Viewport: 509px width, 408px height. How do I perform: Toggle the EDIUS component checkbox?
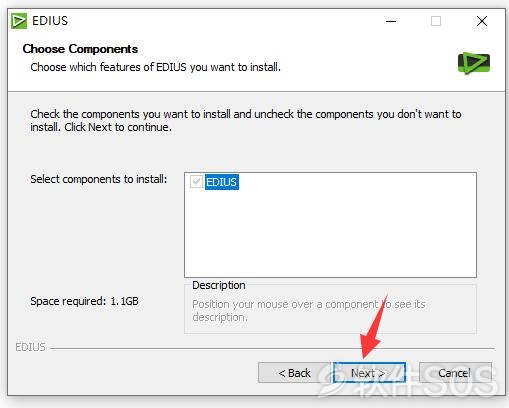(x=196, y=182)
